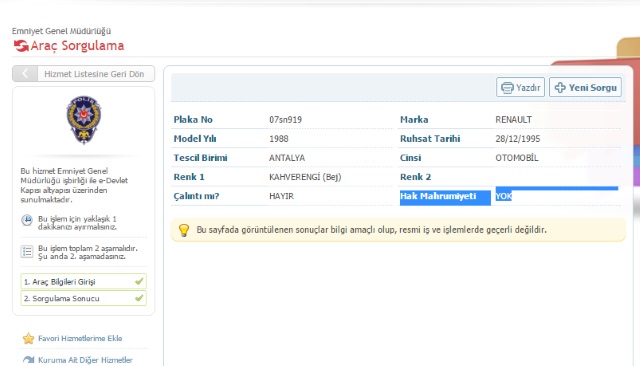Click the OTOMOBİL value
The height and width of the screenshot is (366, 640).
click(517, 158)
